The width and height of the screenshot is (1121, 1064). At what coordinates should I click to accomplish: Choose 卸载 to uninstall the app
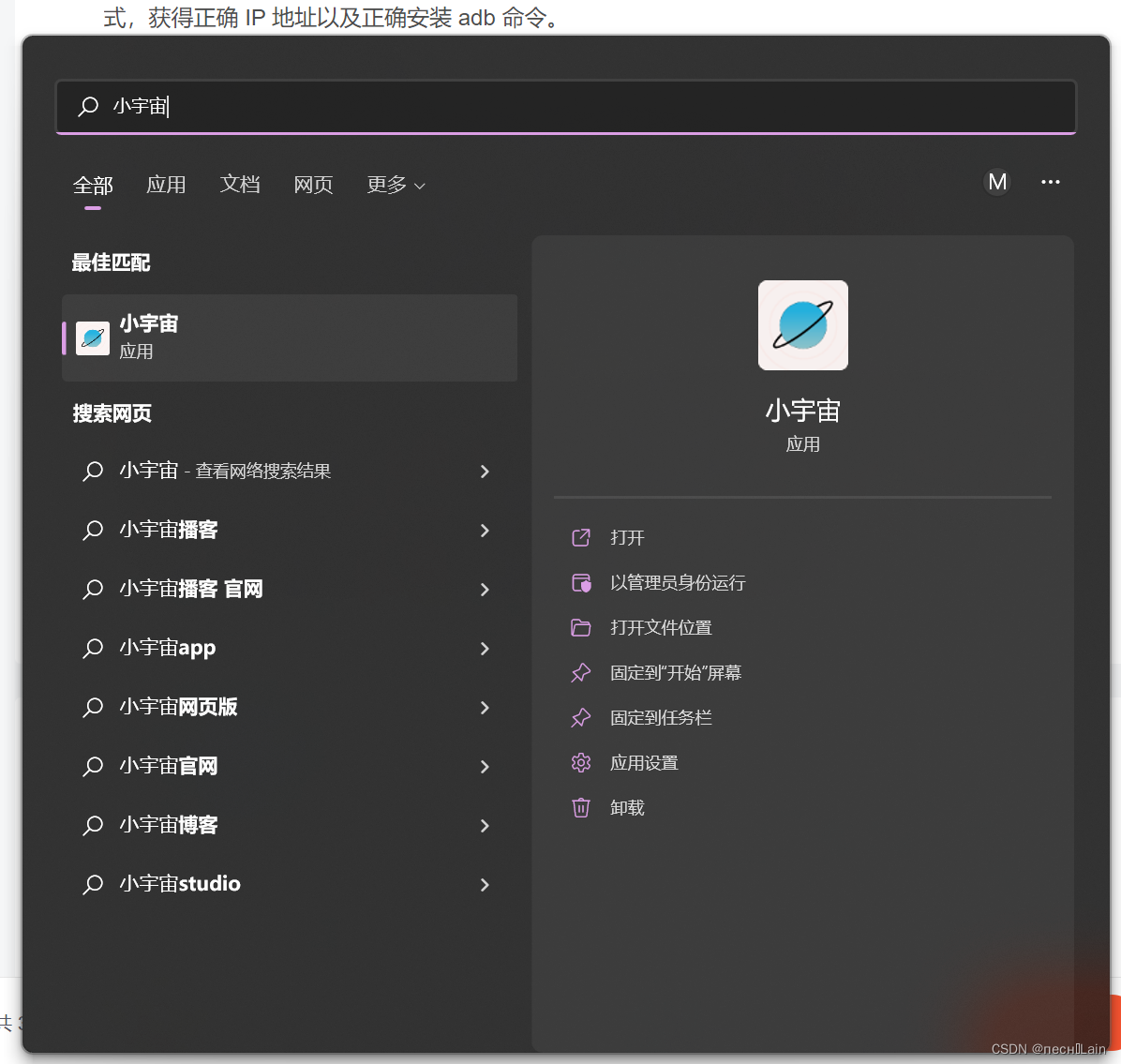(627, 808)
